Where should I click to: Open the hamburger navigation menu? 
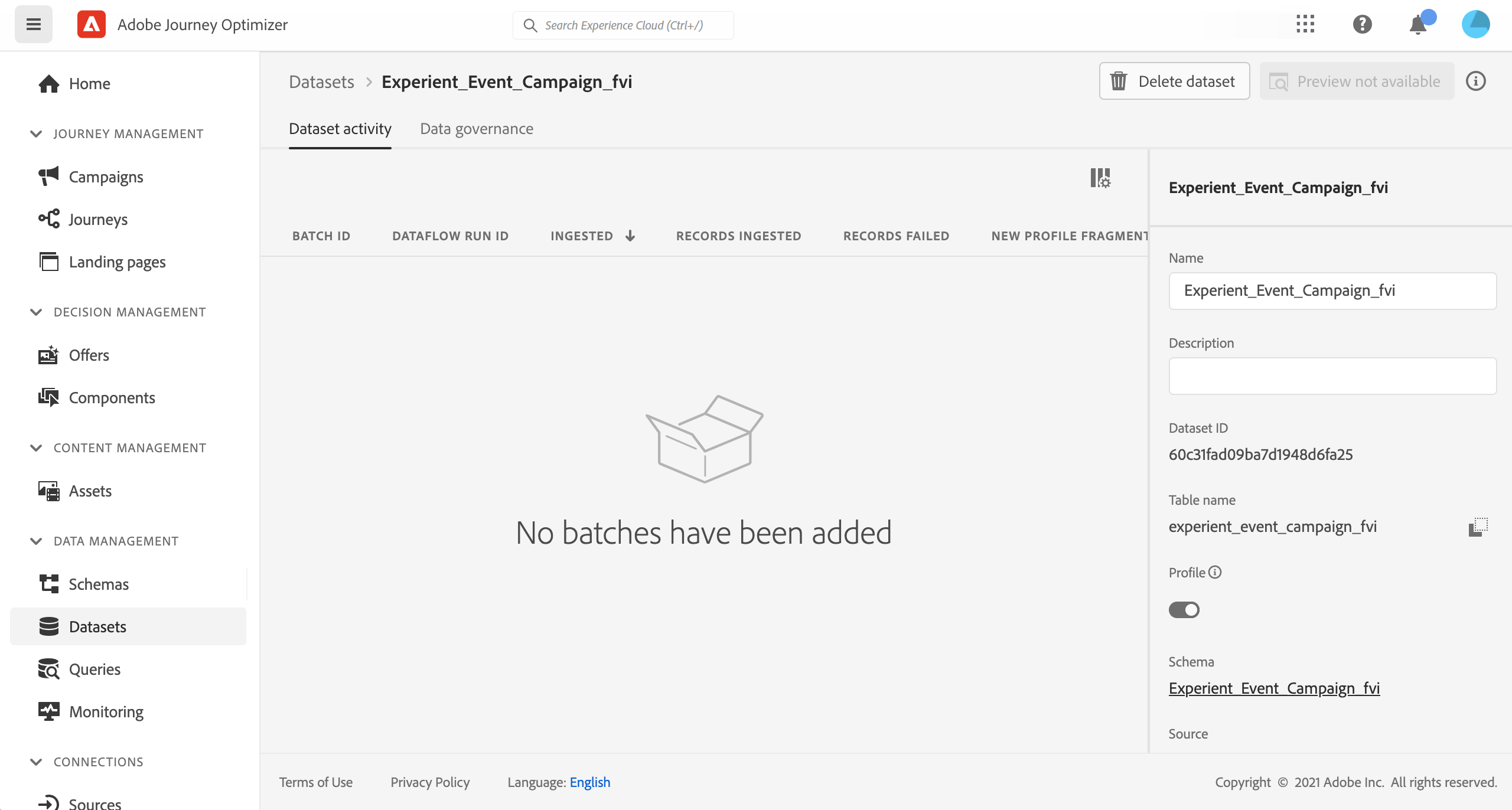click(34, 24)
